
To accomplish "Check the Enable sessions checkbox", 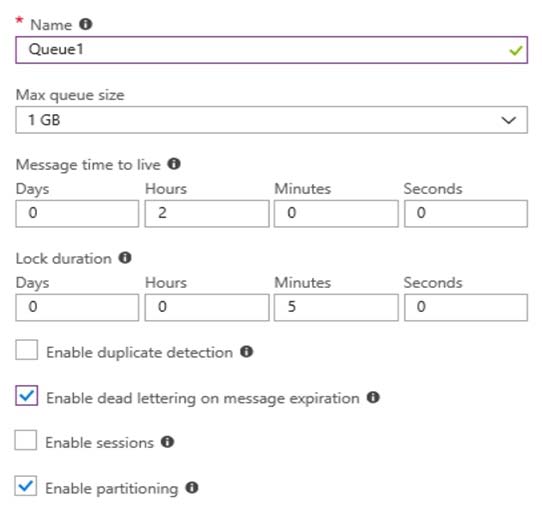I will point(26,440).
